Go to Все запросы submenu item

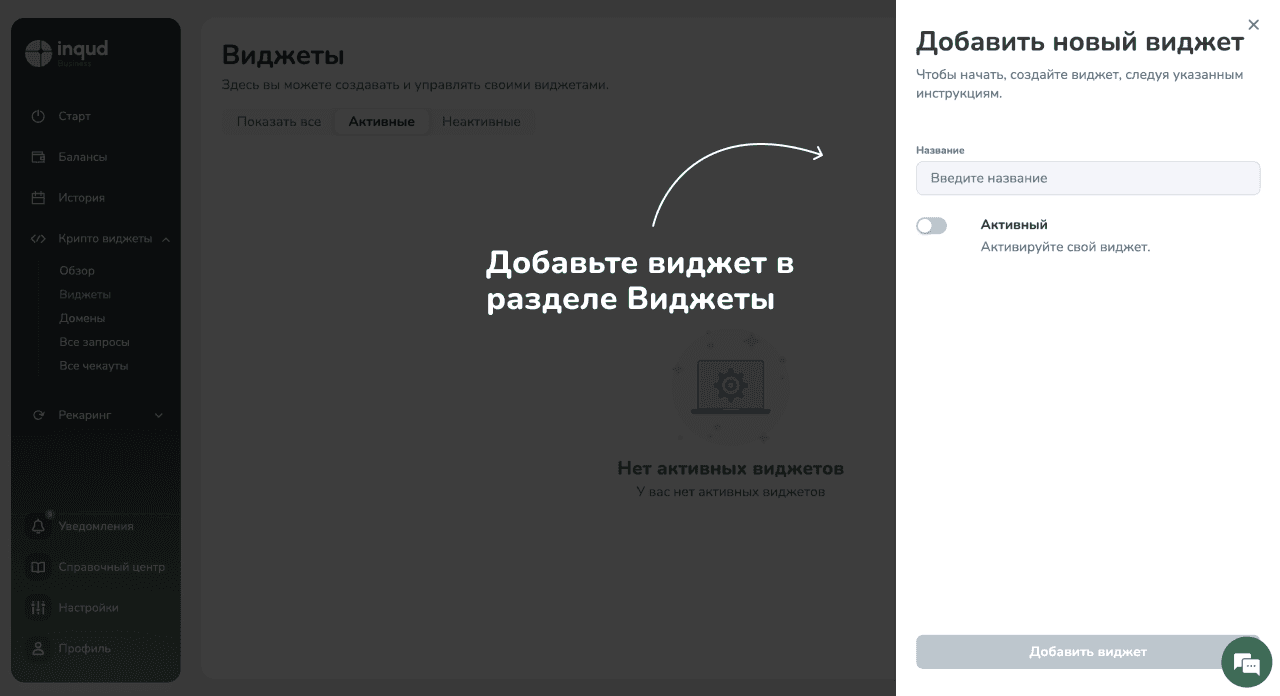click(x=94, y=342)
